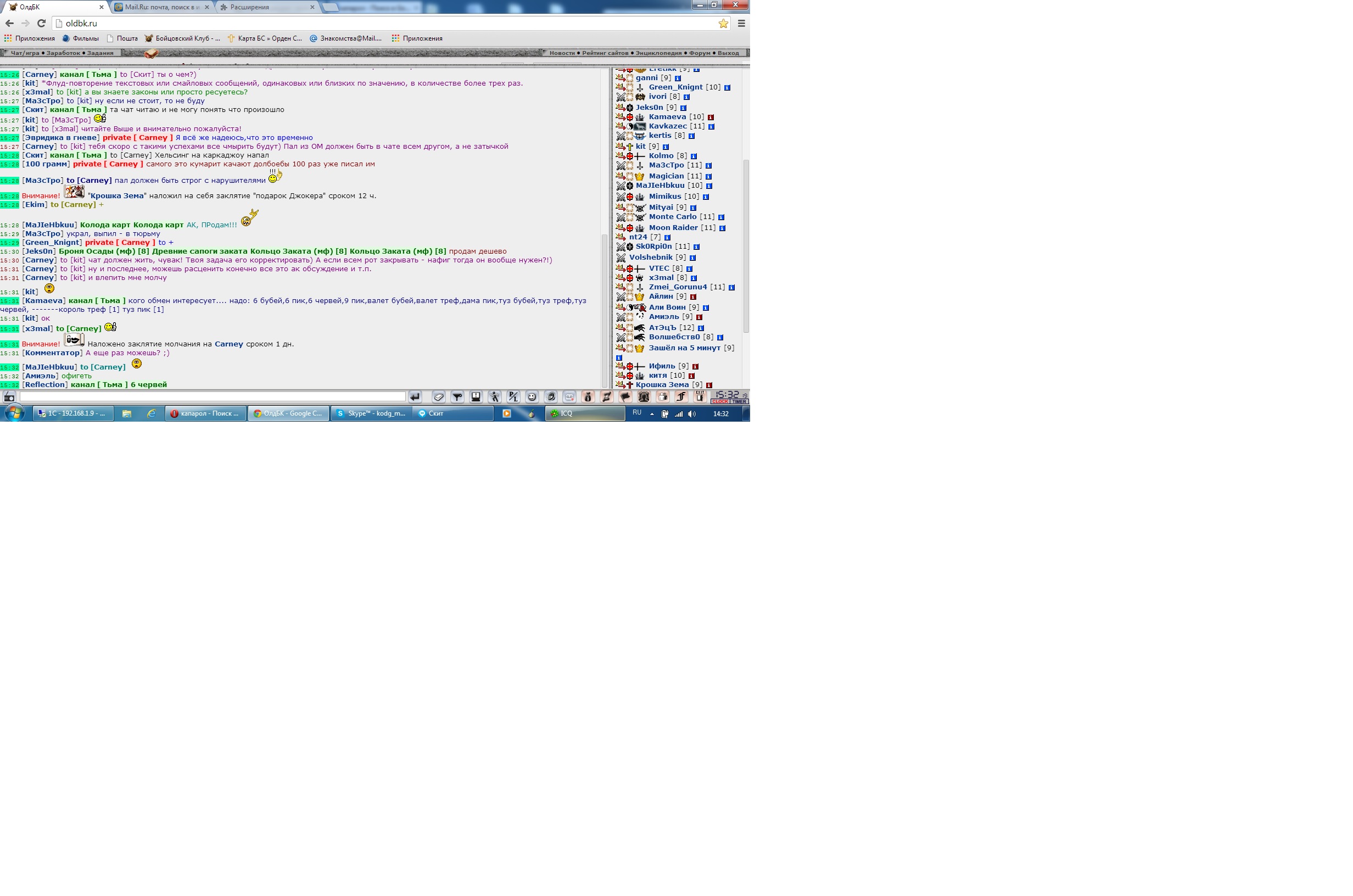This screenshot has height=896, width=1353.
Task: Click the Энциклопедия link
Action: (x=658, y=53)
